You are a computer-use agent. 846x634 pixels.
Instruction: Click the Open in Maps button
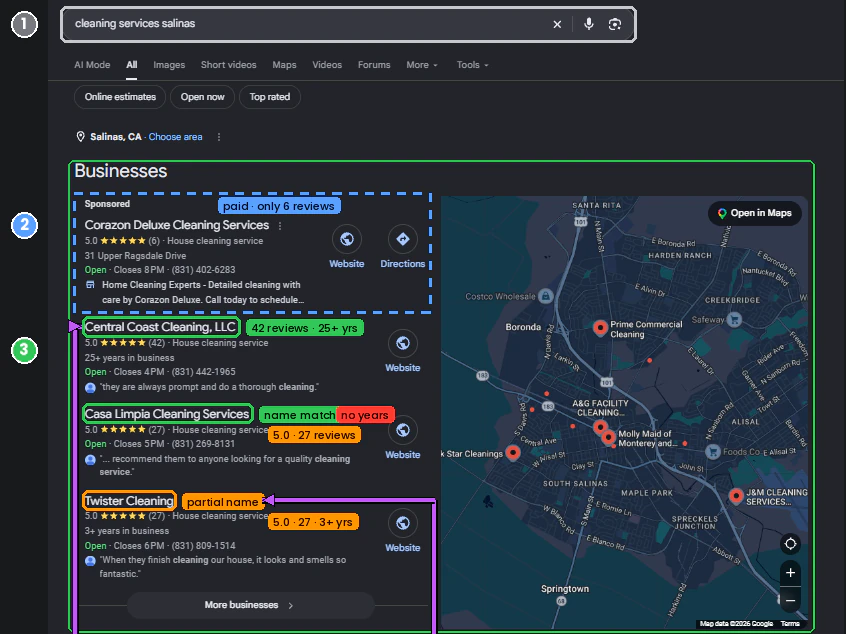click(754, 213)
